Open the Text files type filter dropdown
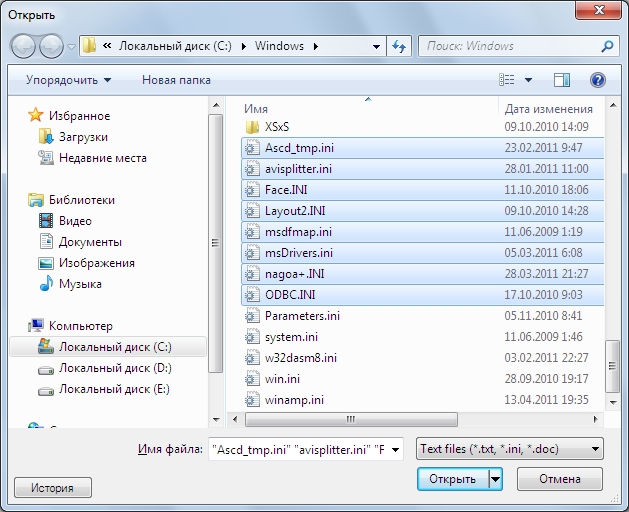The height and width of the screenshot is (512, 629). click(509, 449)
